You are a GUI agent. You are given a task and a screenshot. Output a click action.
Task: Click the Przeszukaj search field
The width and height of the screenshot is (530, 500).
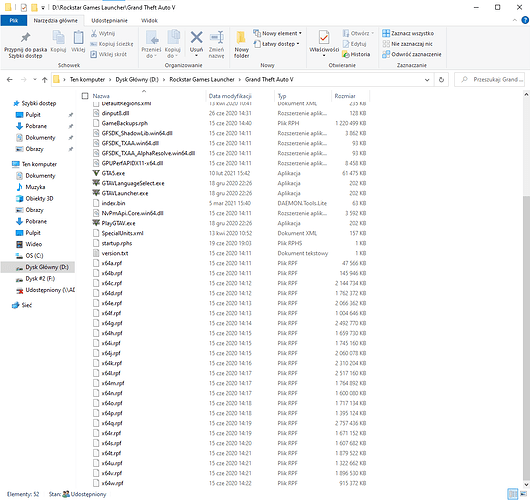(489, 80)
